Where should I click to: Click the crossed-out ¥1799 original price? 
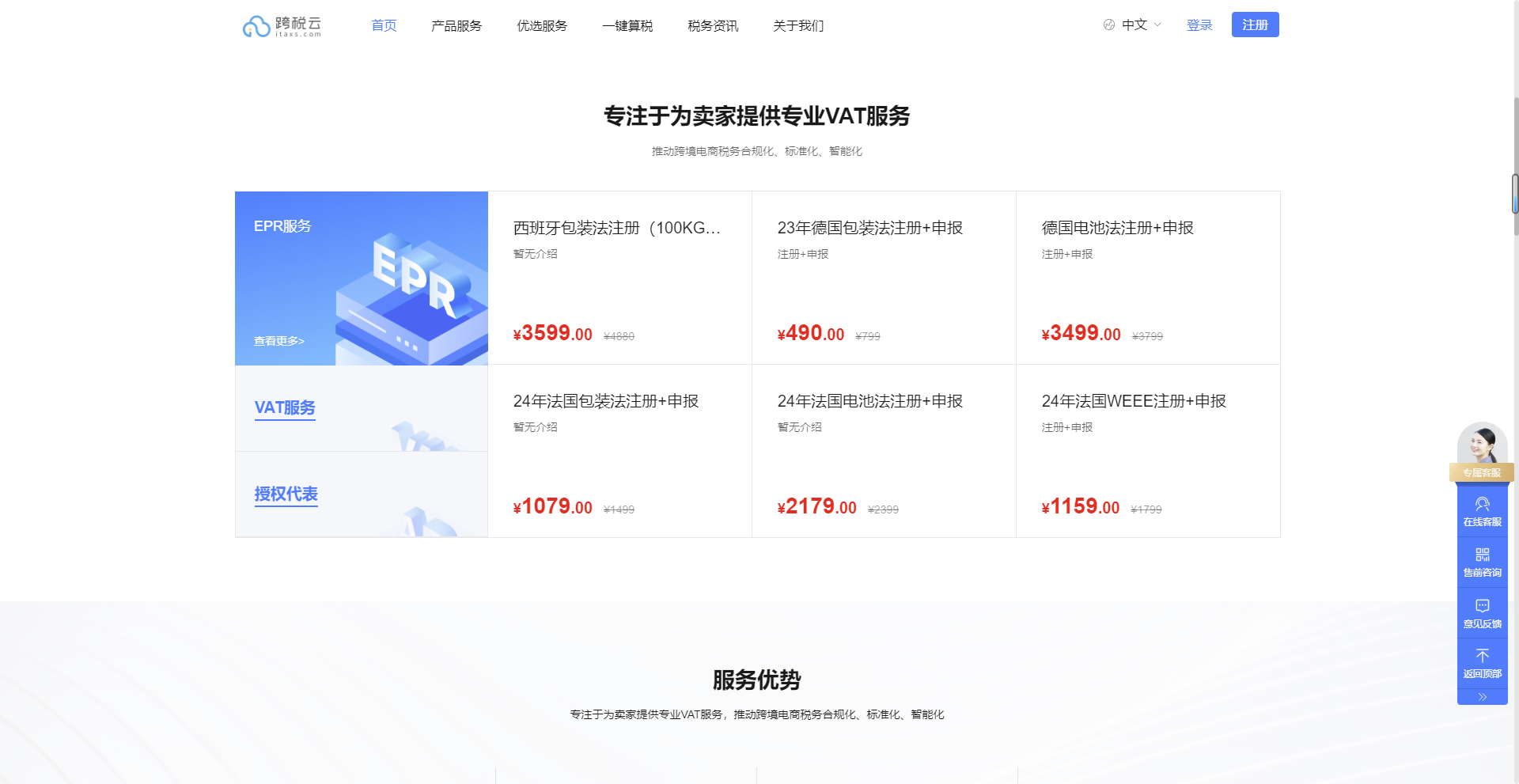(x=1146, y=509)
